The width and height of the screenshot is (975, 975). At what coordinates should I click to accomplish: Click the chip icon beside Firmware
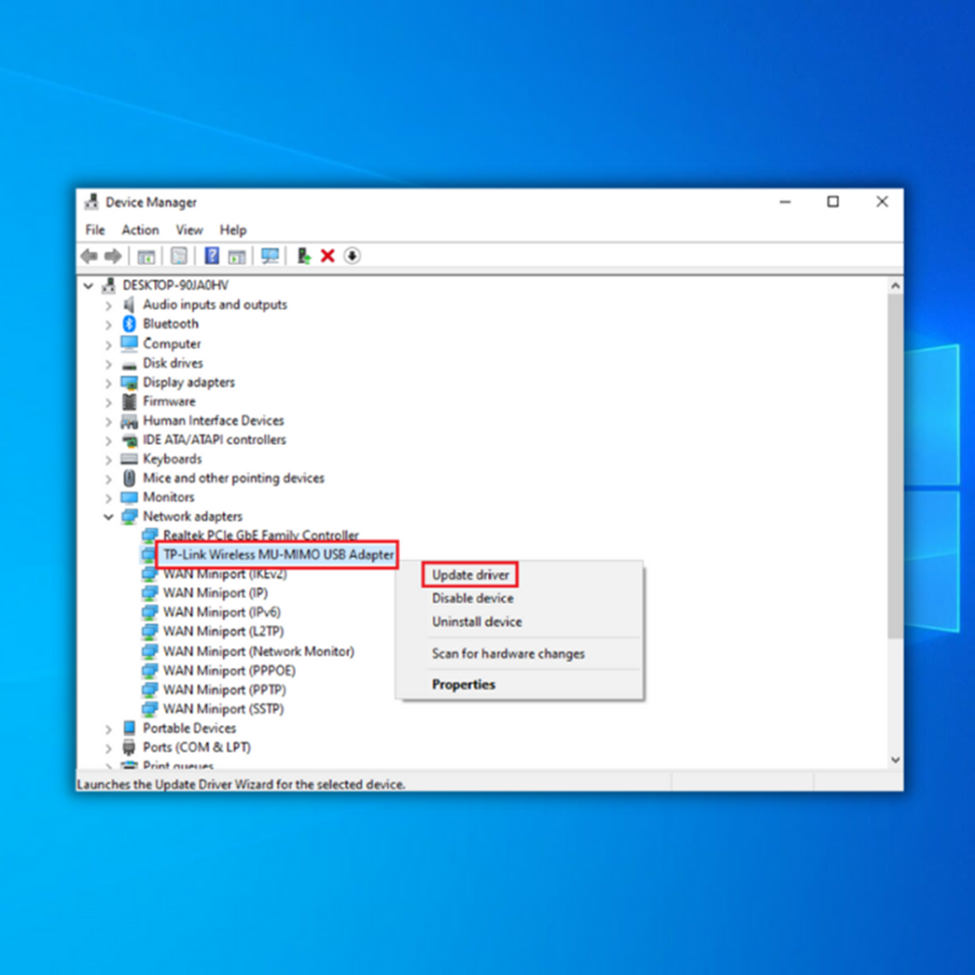[x=129, y=402]
